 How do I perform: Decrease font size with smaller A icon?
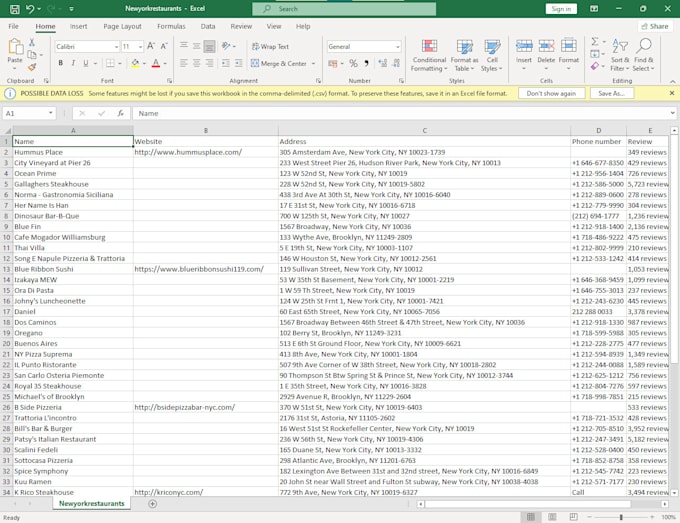164,46
